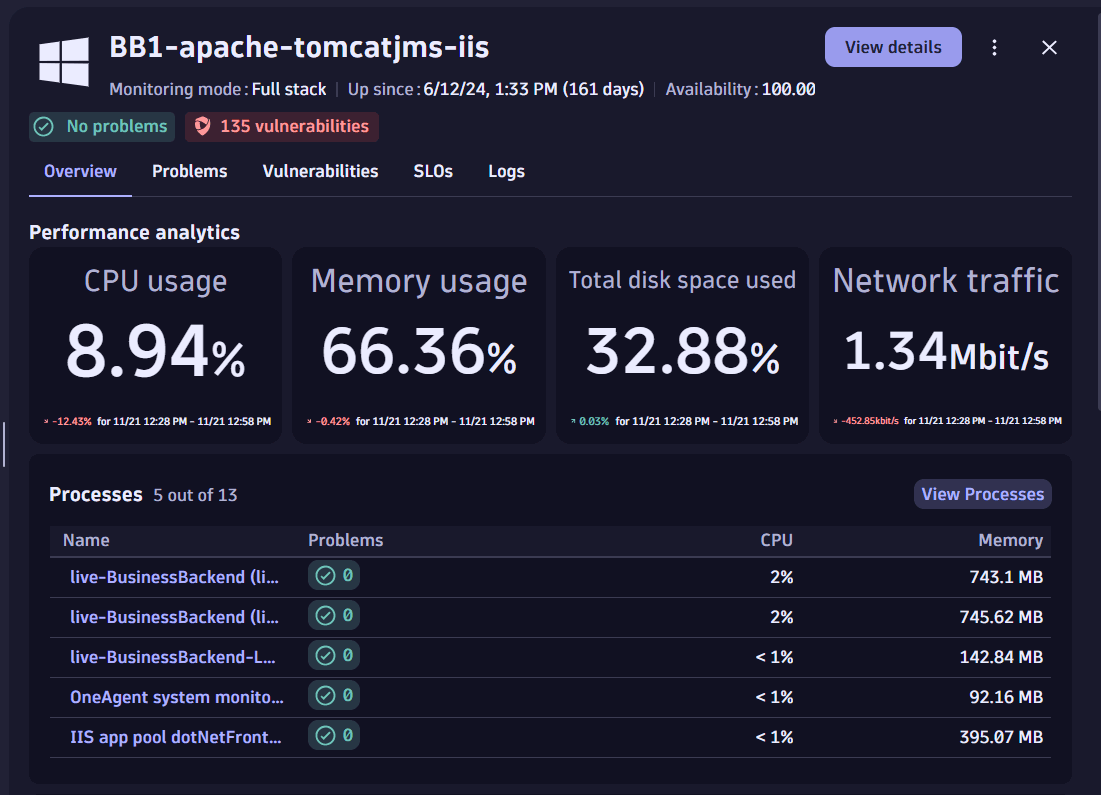Image resolution: width=1101 pixels, height=795 pixels.
Task: Click the vulnerabilities shield icon
Action: coord(203,126)
